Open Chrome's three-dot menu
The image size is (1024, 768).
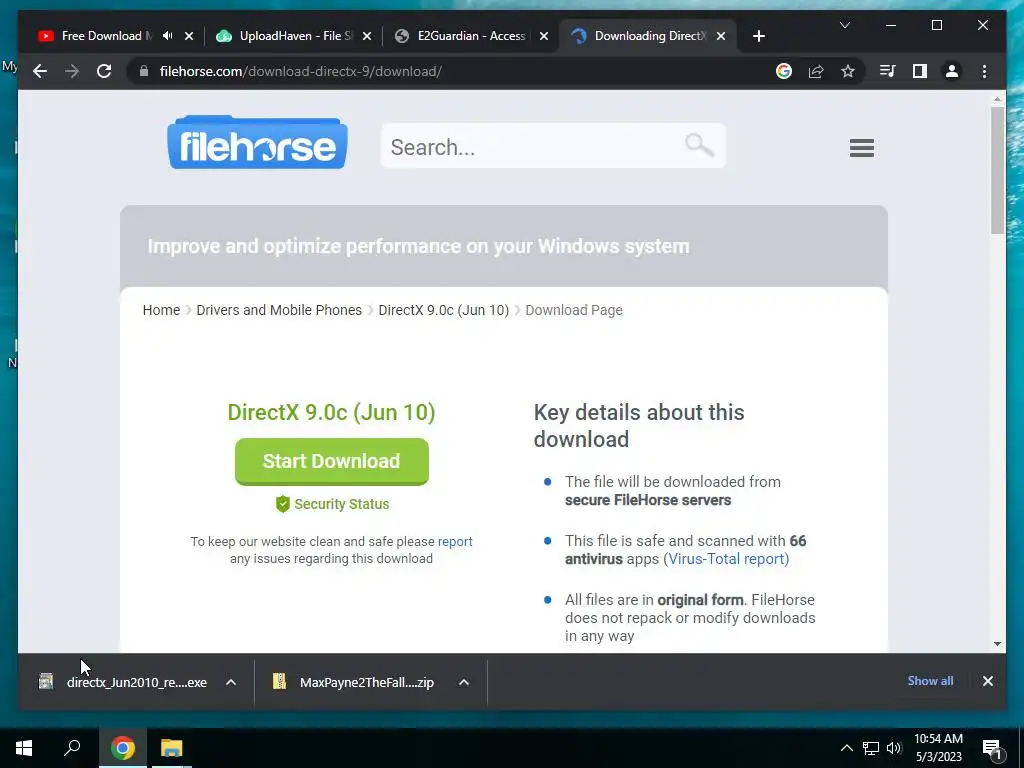pos(984,71)
